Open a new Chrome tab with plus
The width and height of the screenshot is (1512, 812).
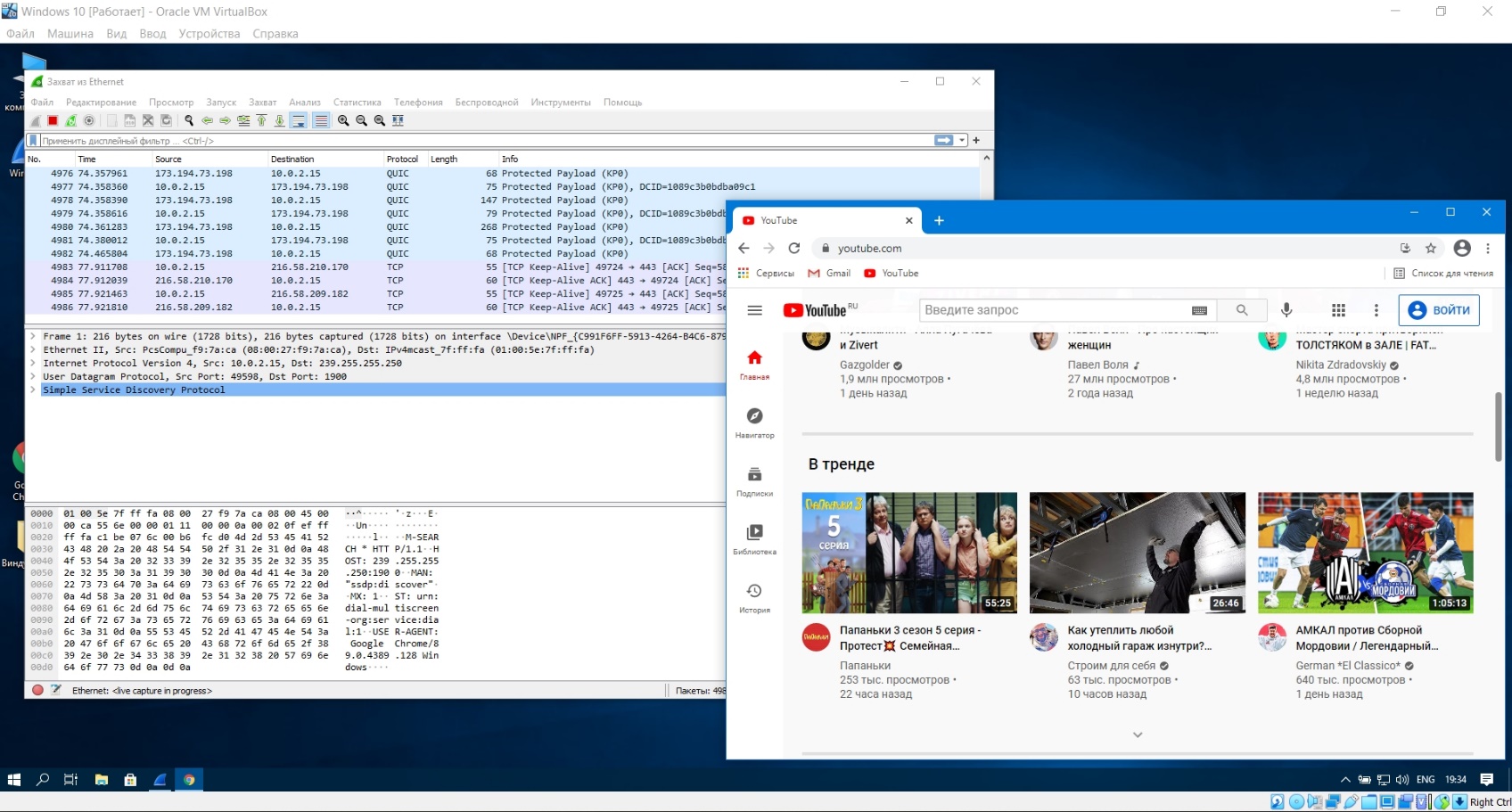939,221
